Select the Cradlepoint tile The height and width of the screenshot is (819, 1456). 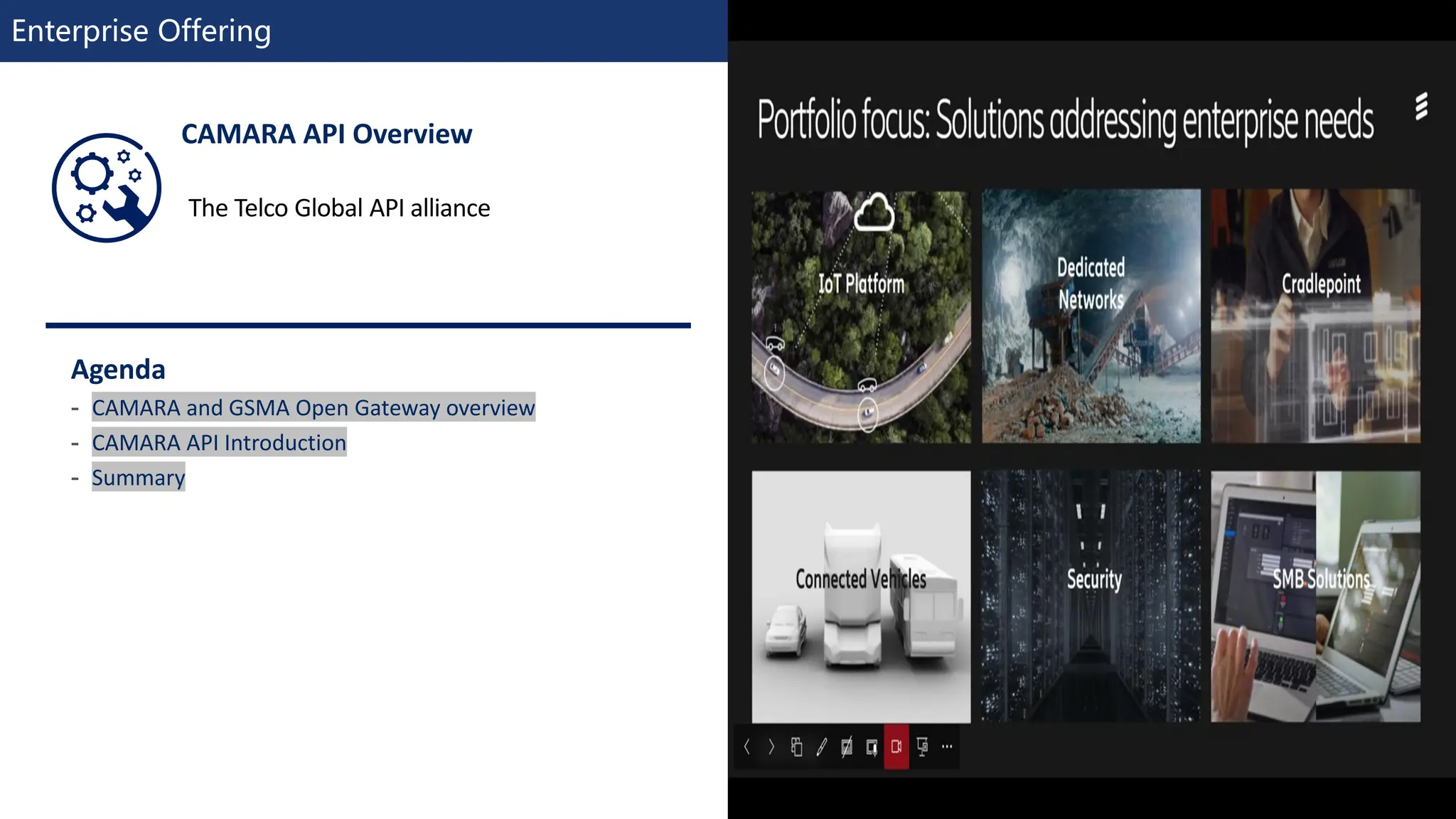coord(1315,316)
